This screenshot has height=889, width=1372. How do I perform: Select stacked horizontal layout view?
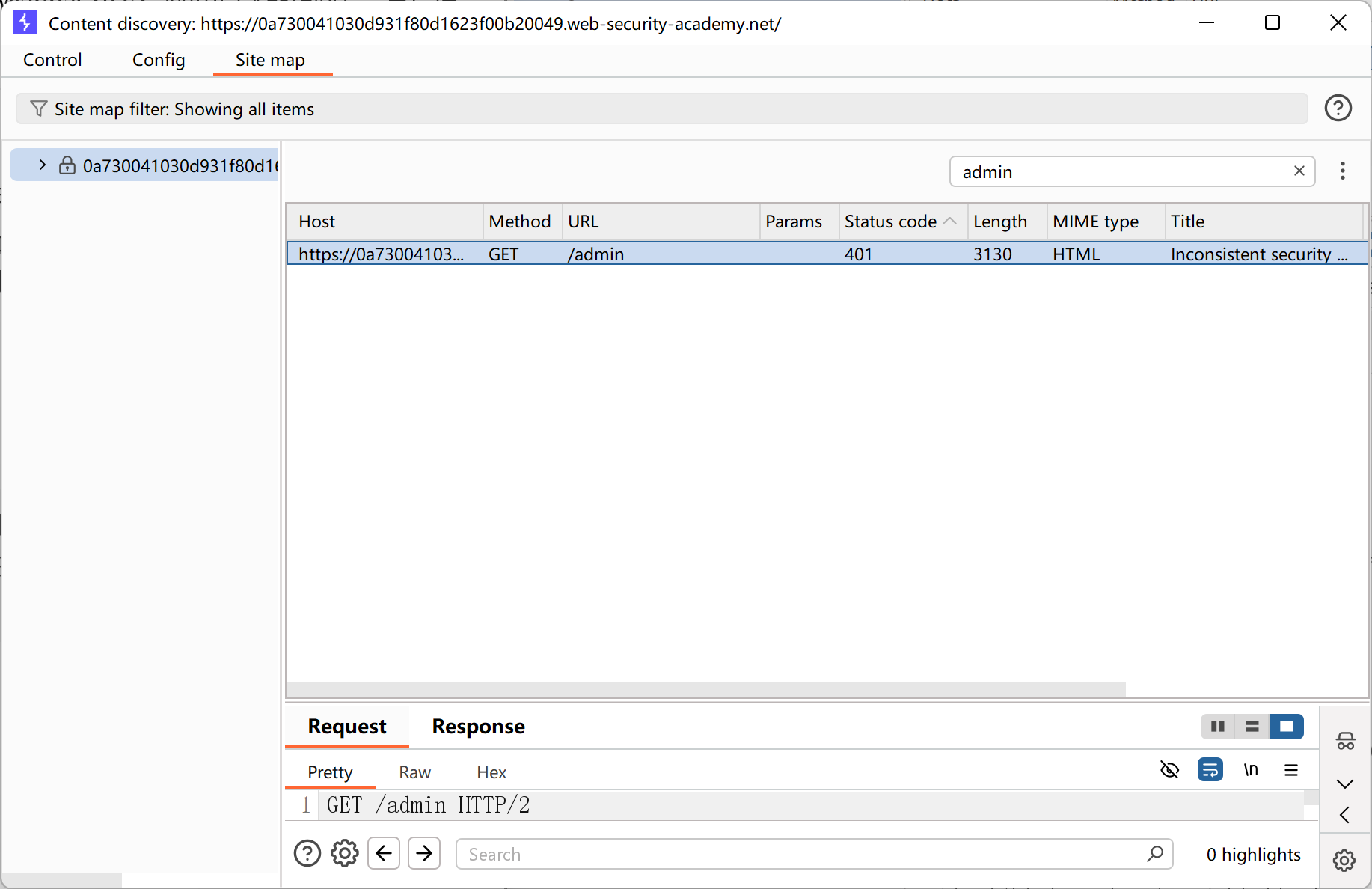point(1252,726)
